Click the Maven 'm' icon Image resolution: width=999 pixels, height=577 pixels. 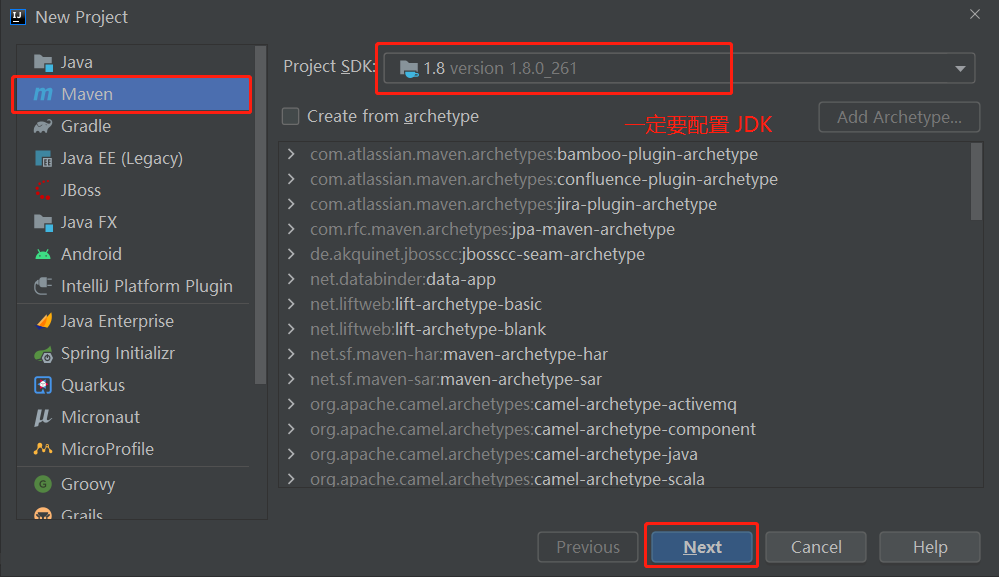[x=43, y=94]
